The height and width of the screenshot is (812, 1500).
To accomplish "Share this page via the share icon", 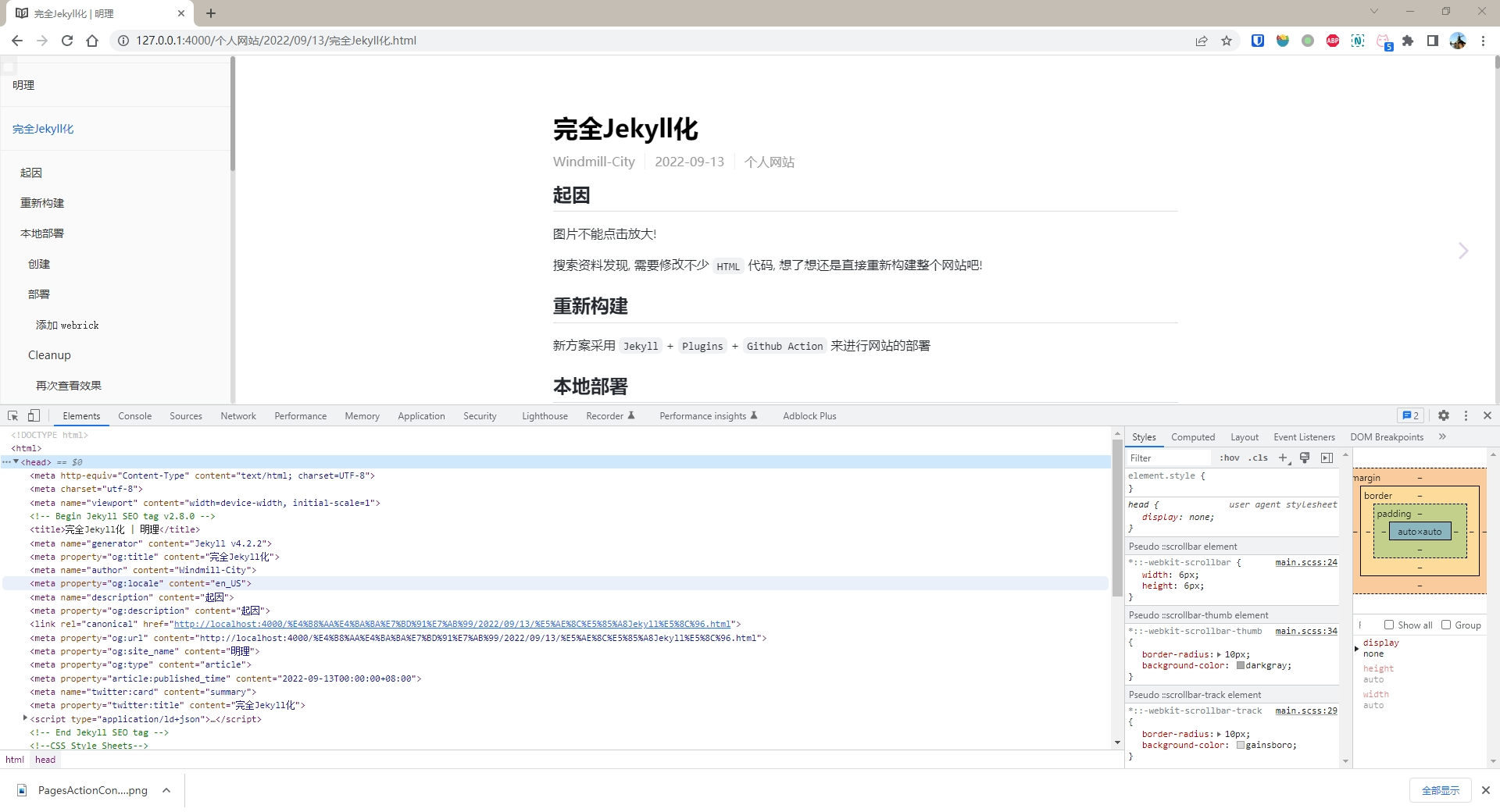I will coord(1202,41).
